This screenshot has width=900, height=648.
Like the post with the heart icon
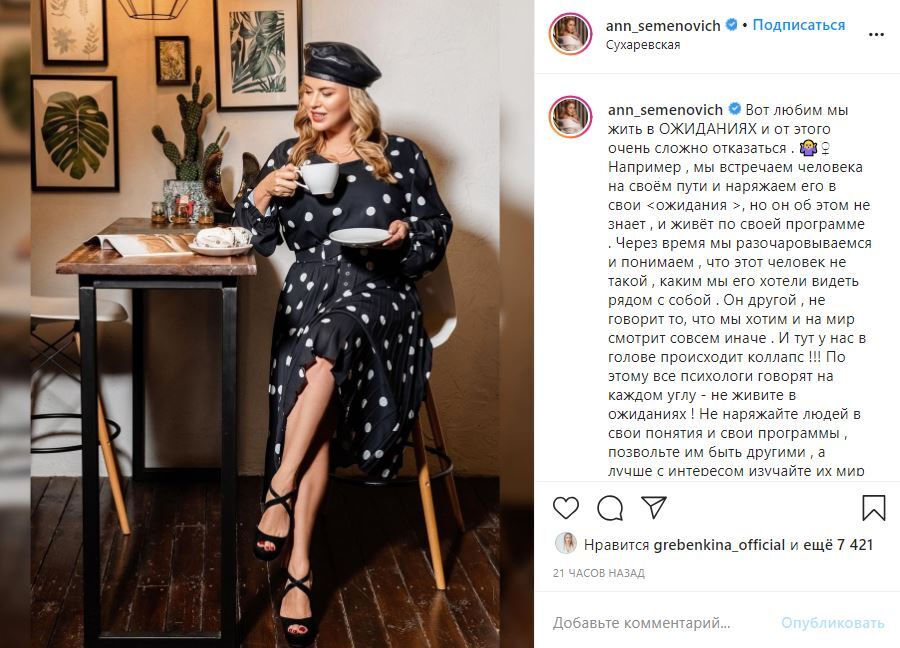565,508
